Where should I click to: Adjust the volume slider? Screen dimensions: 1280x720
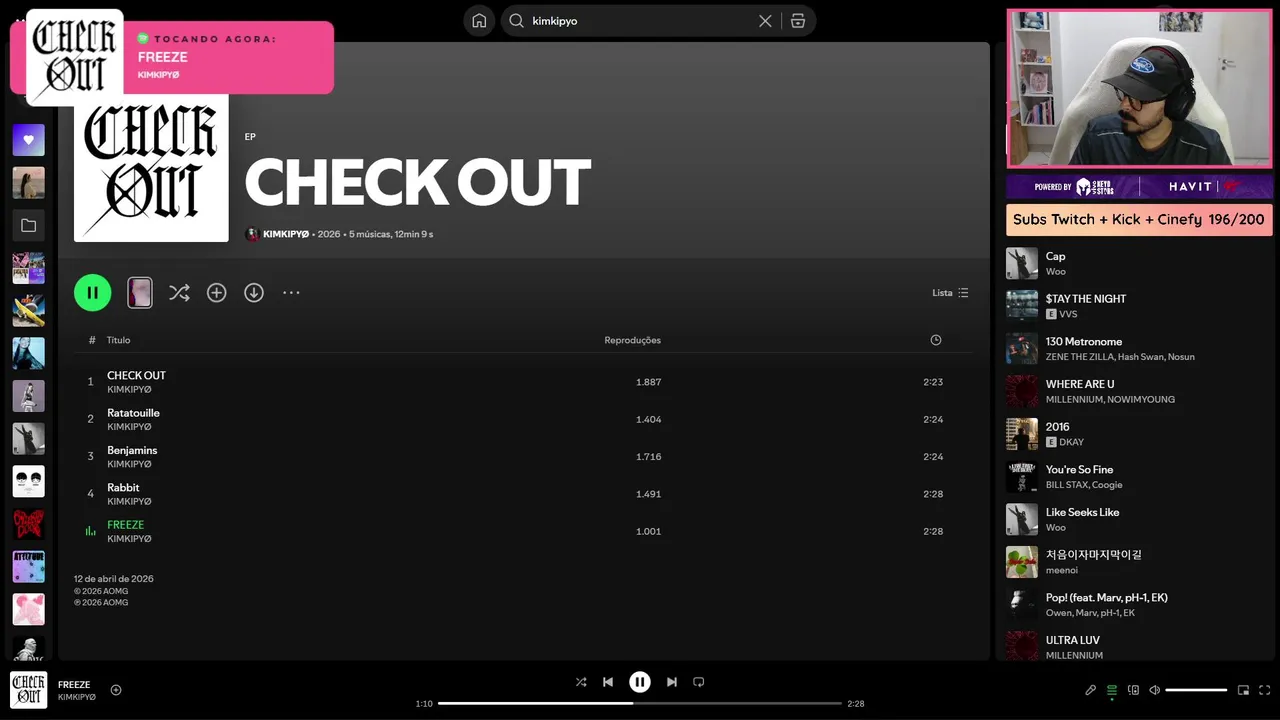coord(1196,690)
